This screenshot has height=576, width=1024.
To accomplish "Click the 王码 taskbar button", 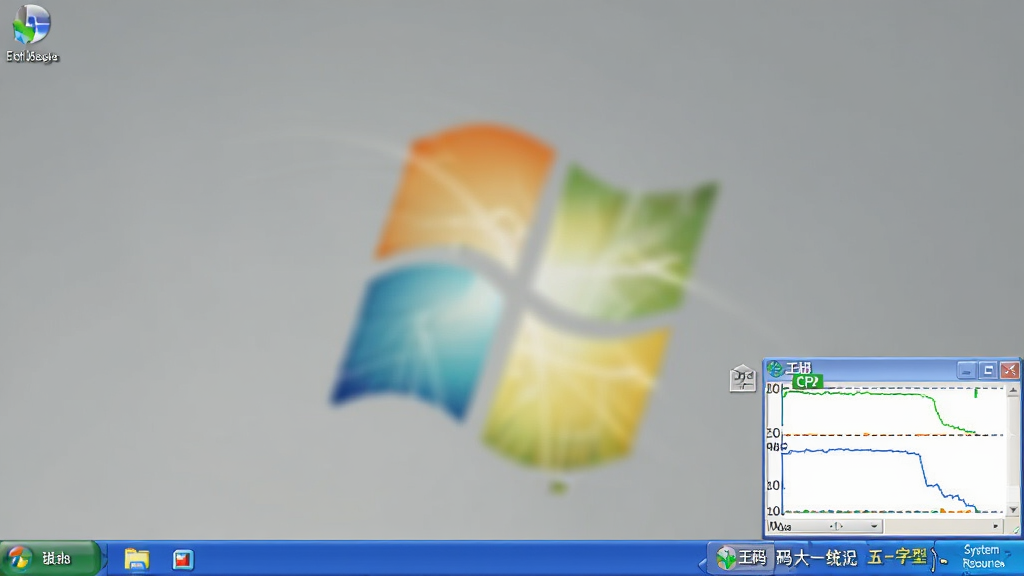I will tap(742, 558).
